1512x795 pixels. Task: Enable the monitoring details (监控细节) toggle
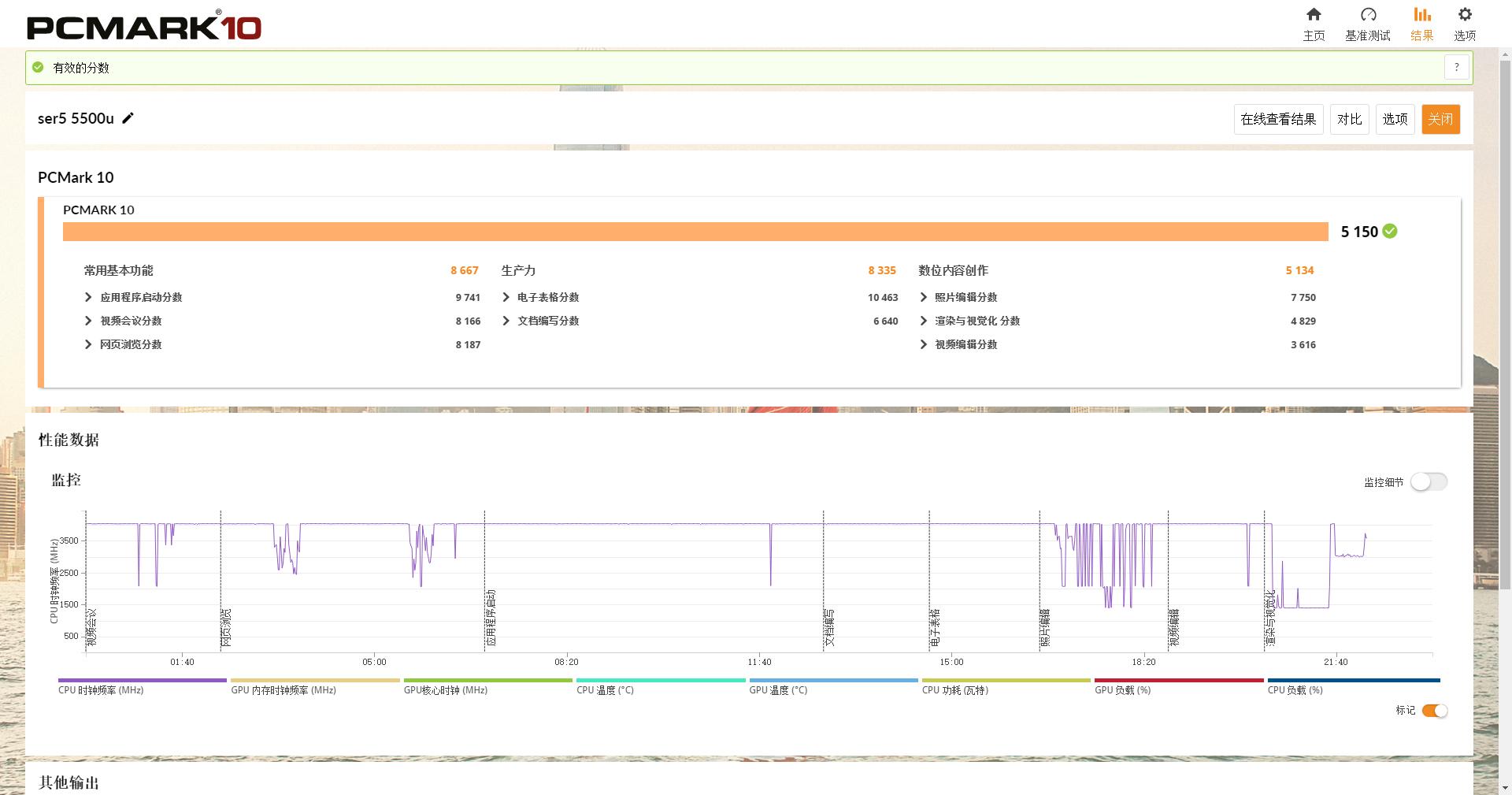coord(1428,481)
